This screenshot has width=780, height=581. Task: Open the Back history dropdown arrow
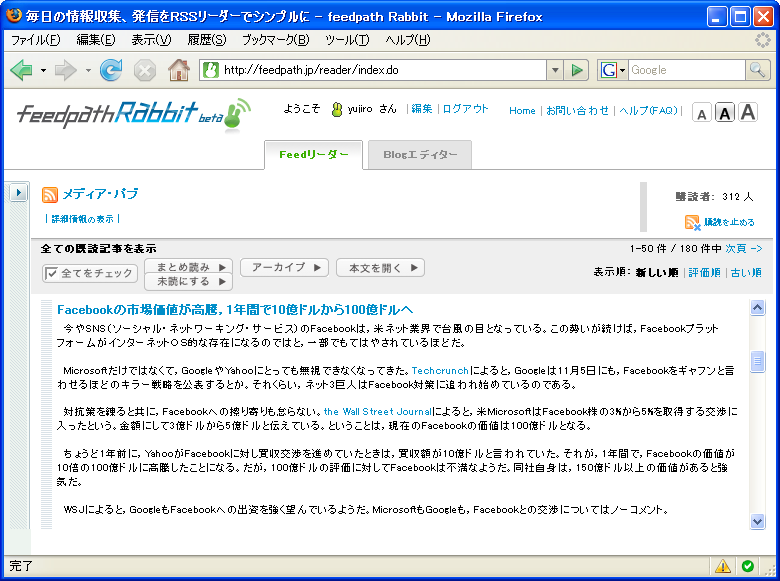click(43, 71)
